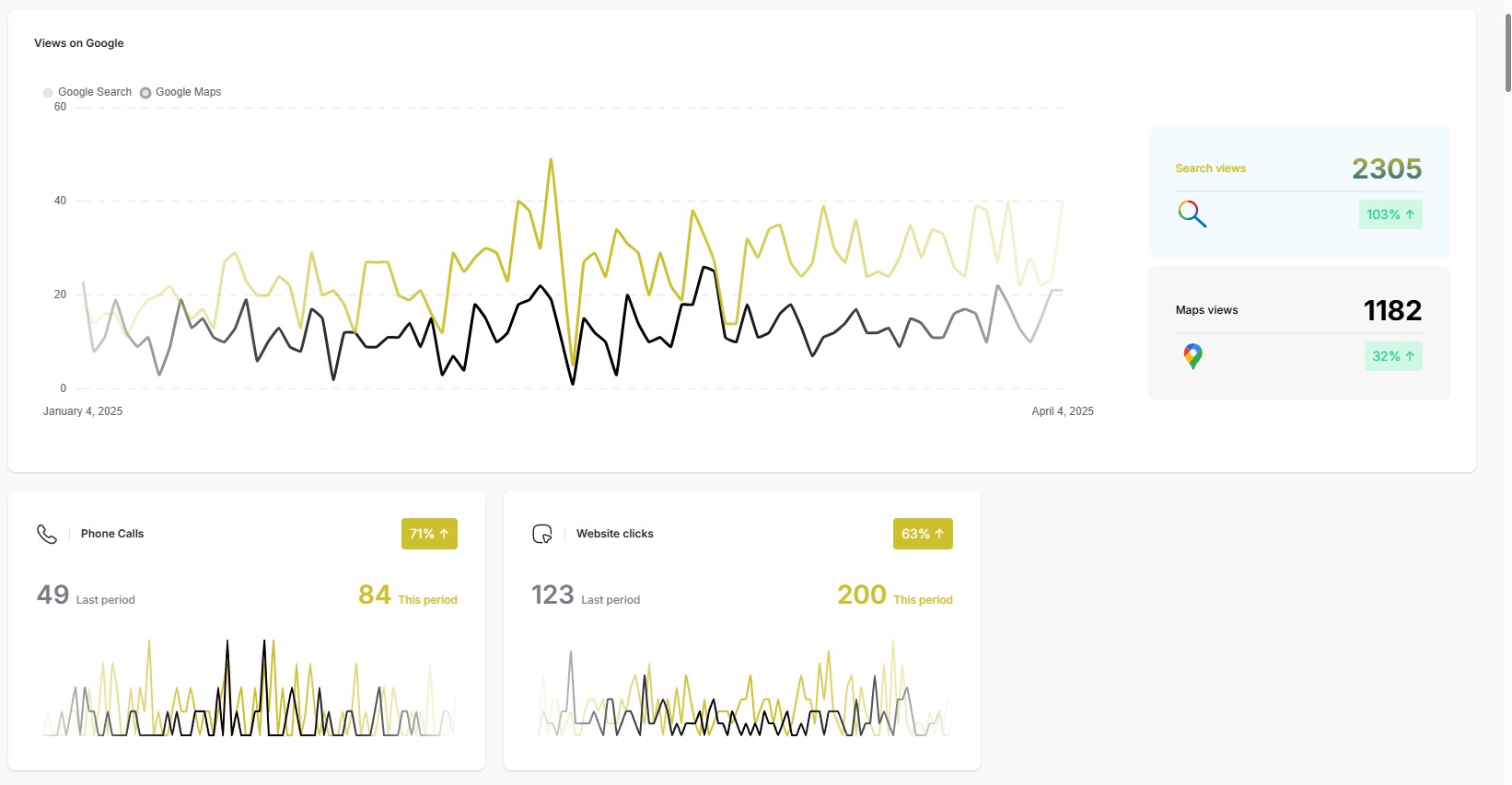Click the Search views label
The width and height of the screenshot is (1512, 785).
[1210, 168]
